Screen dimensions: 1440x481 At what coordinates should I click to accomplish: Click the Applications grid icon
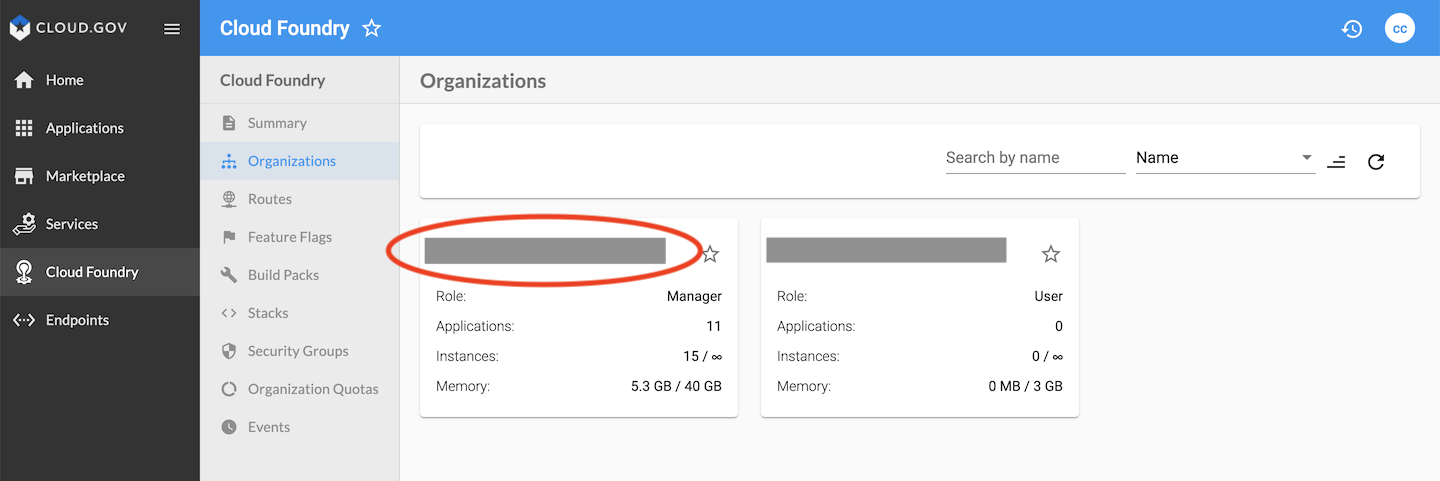24,128
